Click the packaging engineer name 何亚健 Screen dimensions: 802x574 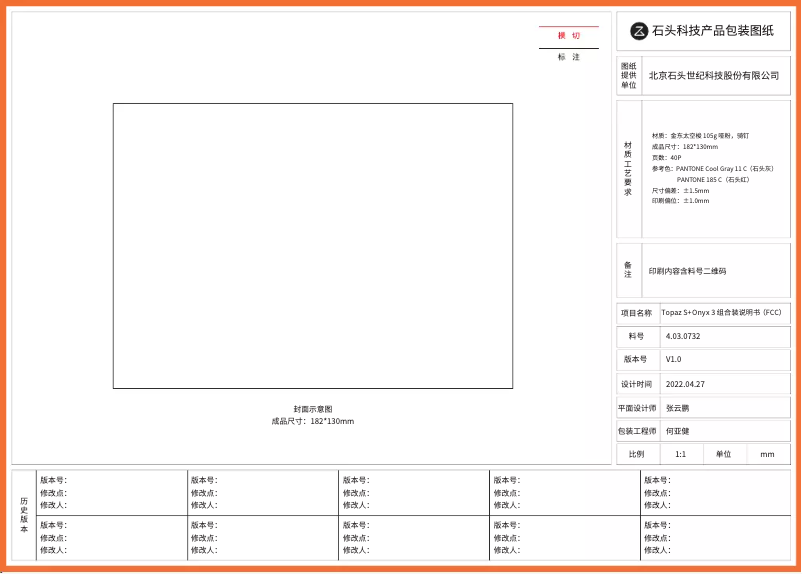click(677, 431)
